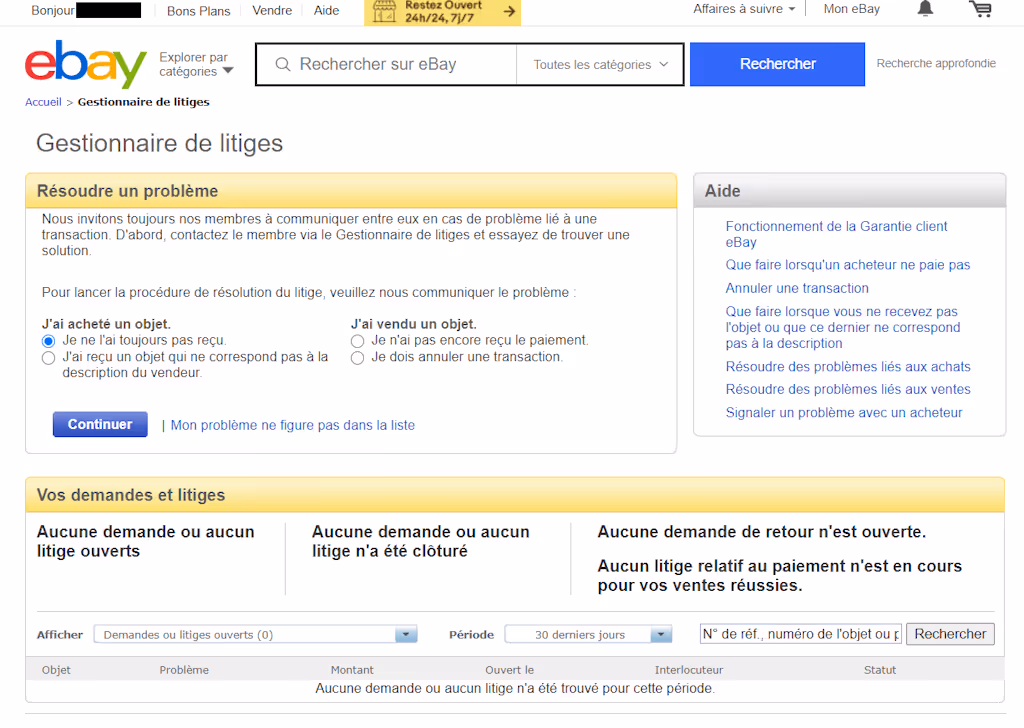Screen dimensions: 1024x728
Task: Click the notifications bell icon
Action: coord(925,9)
